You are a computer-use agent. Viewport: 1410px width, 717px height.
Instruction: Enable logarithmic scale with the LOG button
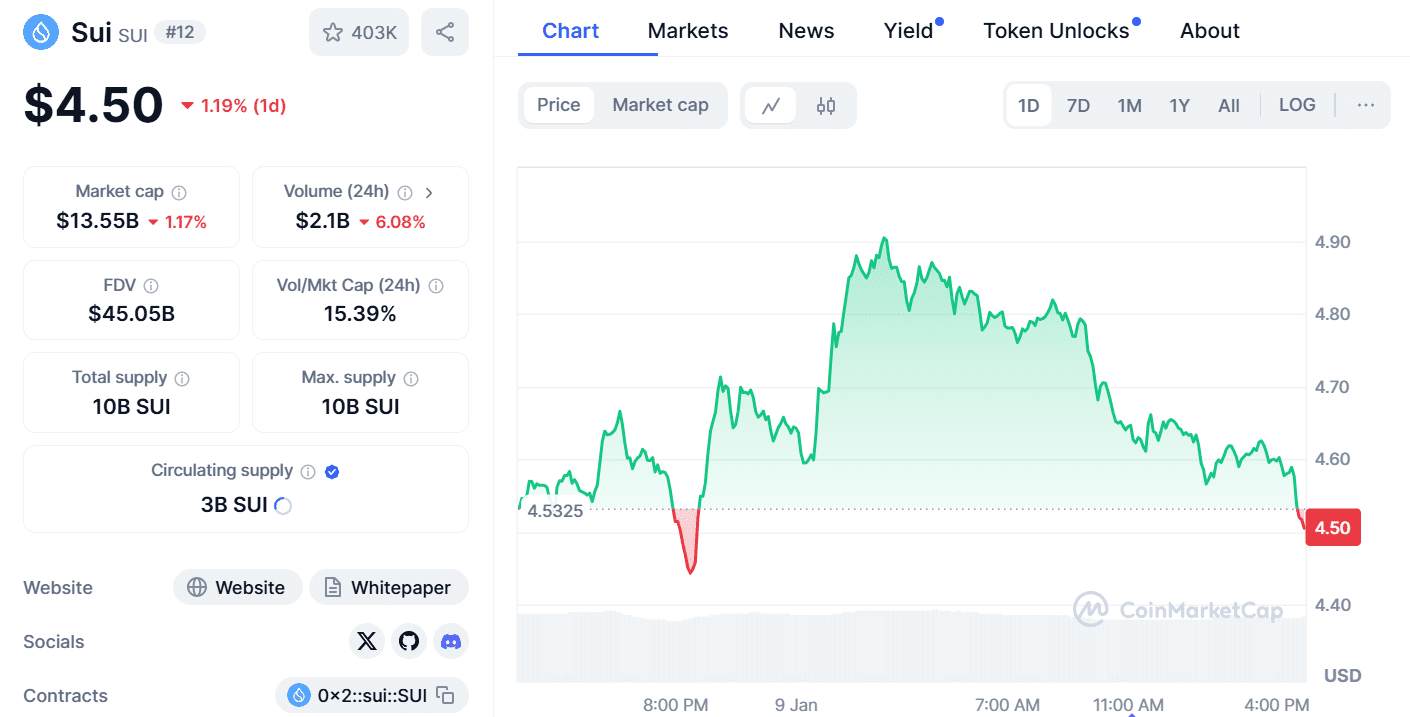coord(1296,104)
